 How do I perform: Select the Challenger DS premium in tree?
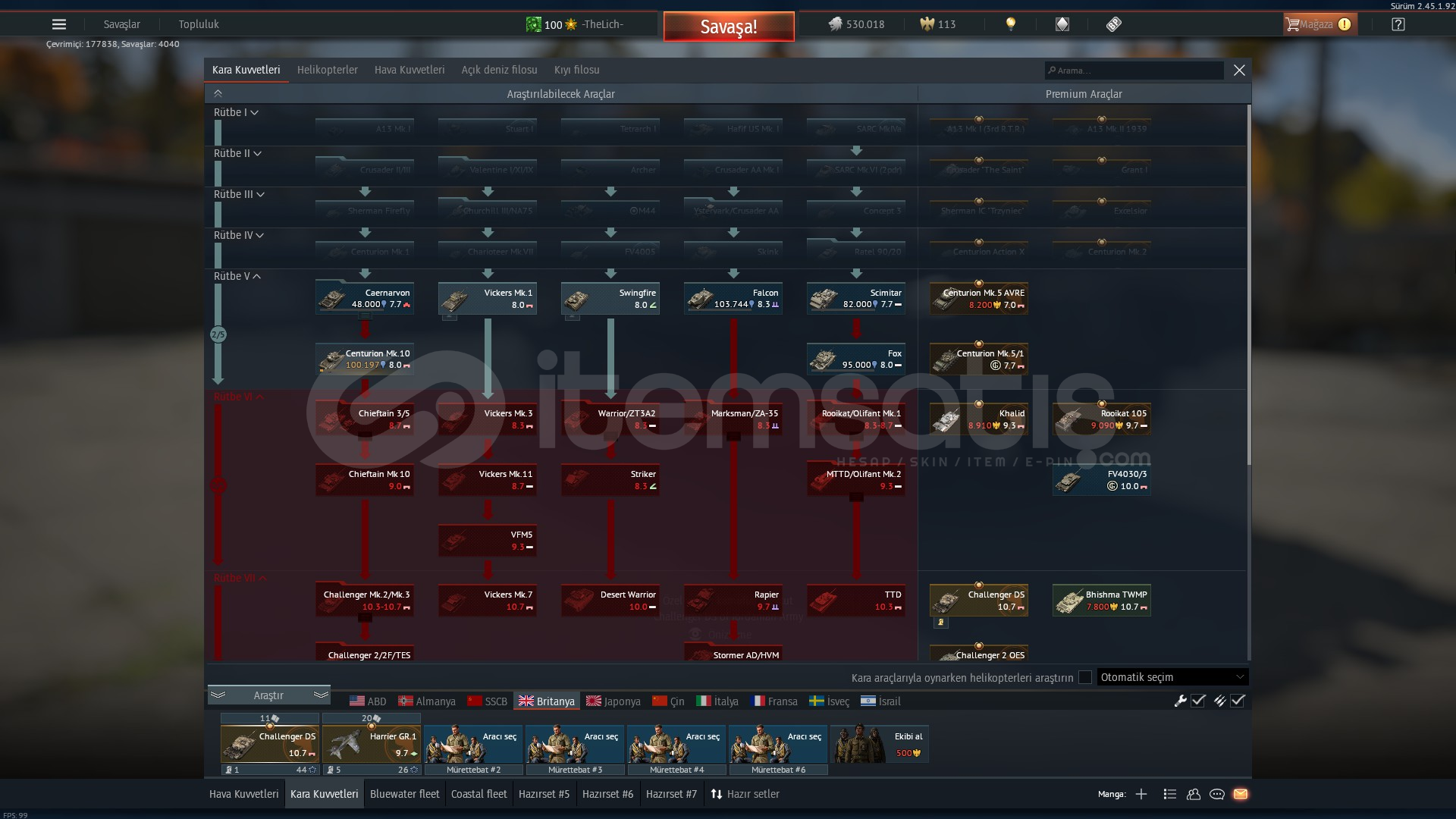point(979,600)
